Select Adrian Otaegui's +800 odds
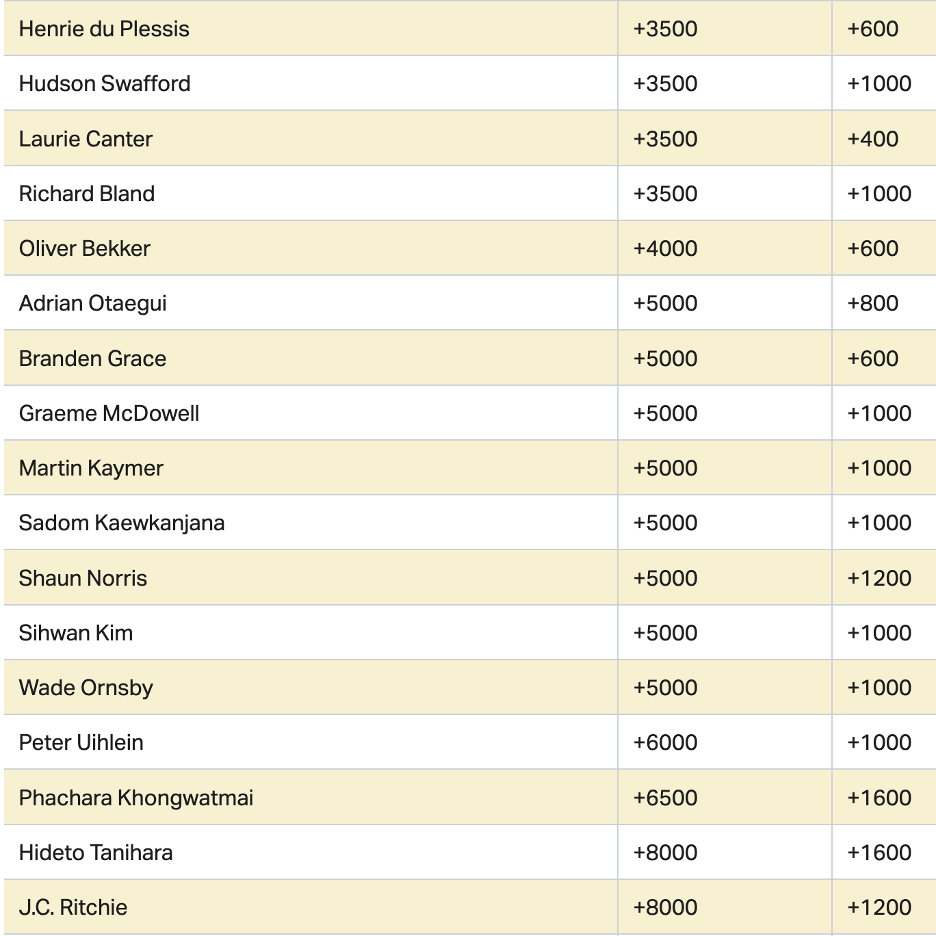Image resolution: width=936 pixels, height=936 pixels. 872,303
